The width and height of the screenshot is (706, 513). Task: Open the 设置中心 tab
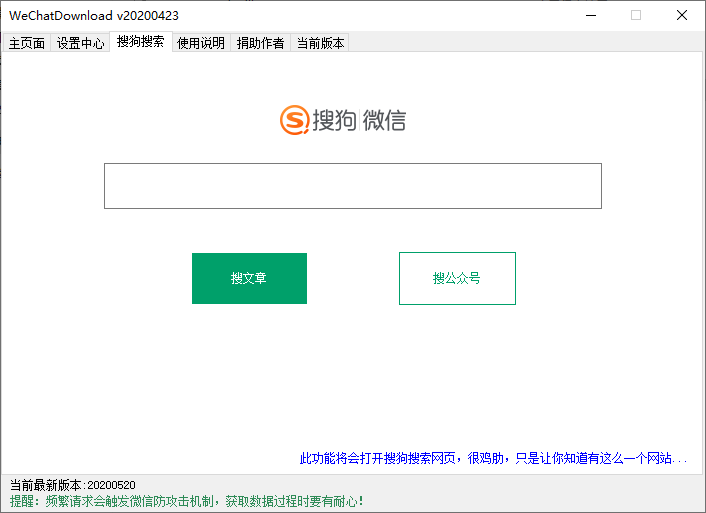(80, 43)
